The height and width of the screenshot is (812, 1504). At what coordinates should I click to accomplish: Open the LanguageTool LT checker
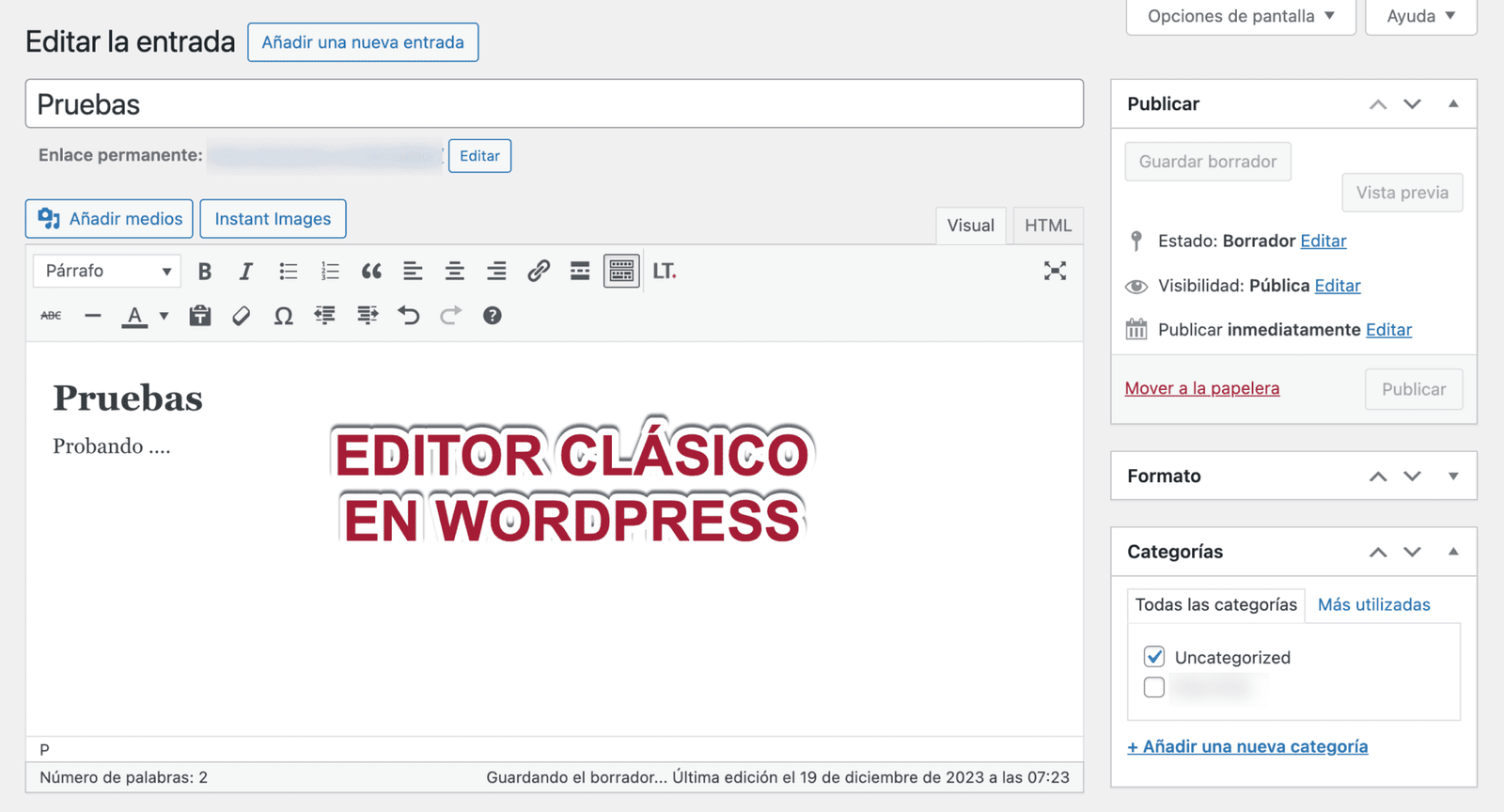(x=665, y=272)
